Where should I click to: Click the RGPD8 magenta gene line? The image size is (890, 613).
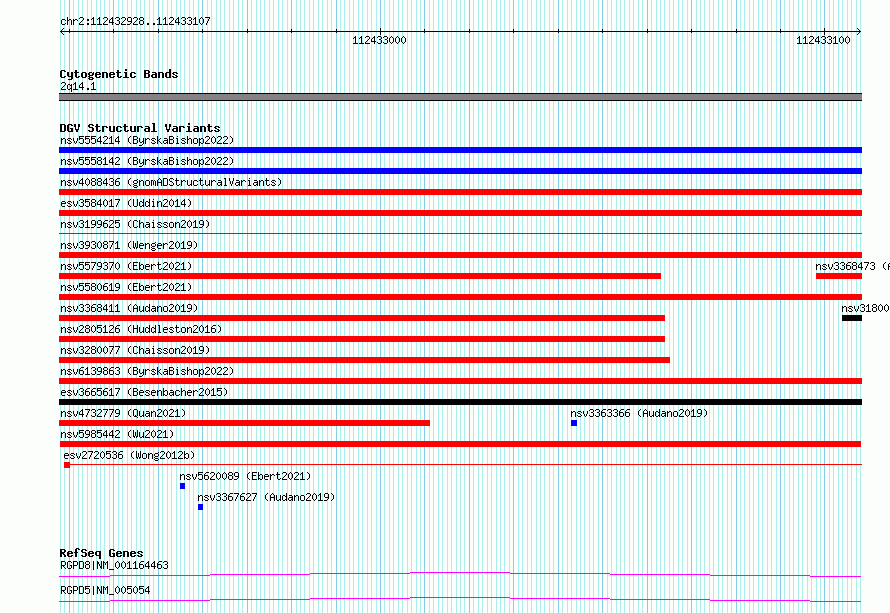coord(460,574)
